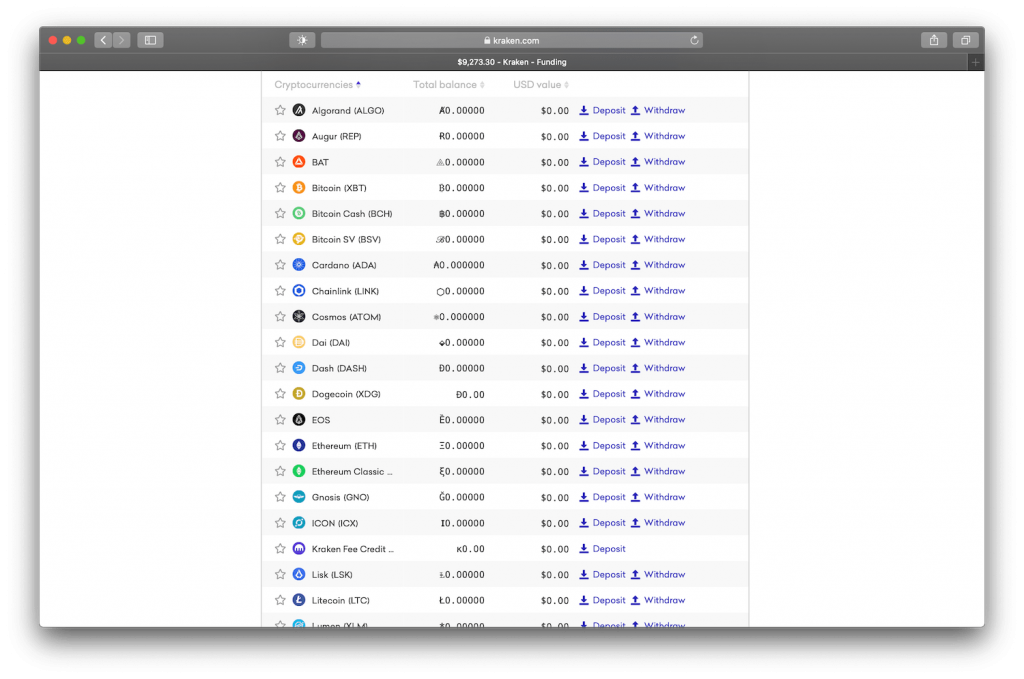Viewport: 1024px width, 679px height.
Task: Reload the kraken.com page
Action: coord(694,40)
